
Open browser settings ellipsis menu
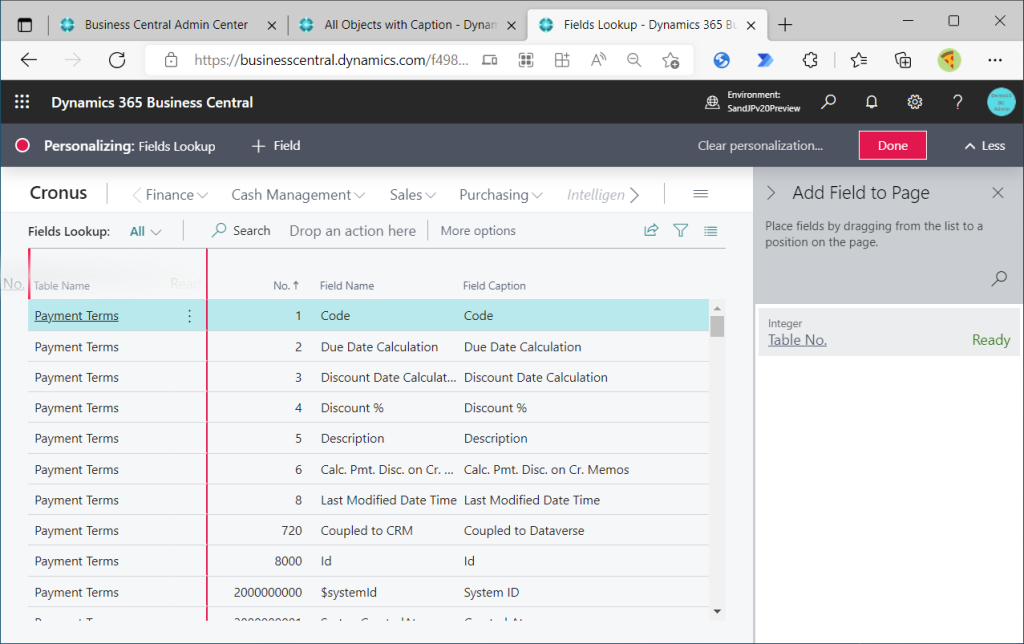pos(995,60)
